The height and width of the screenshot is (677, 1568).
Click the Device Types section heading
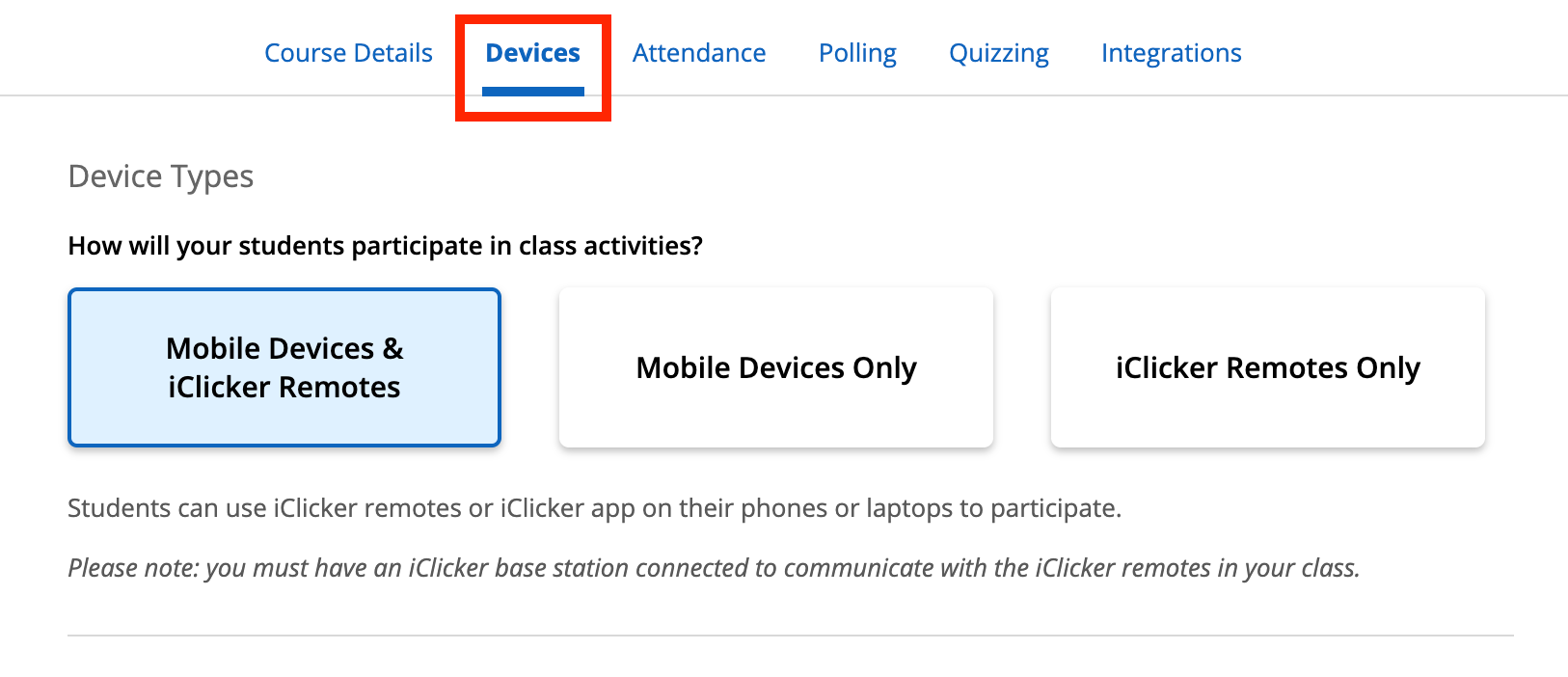tap(160, 176)
